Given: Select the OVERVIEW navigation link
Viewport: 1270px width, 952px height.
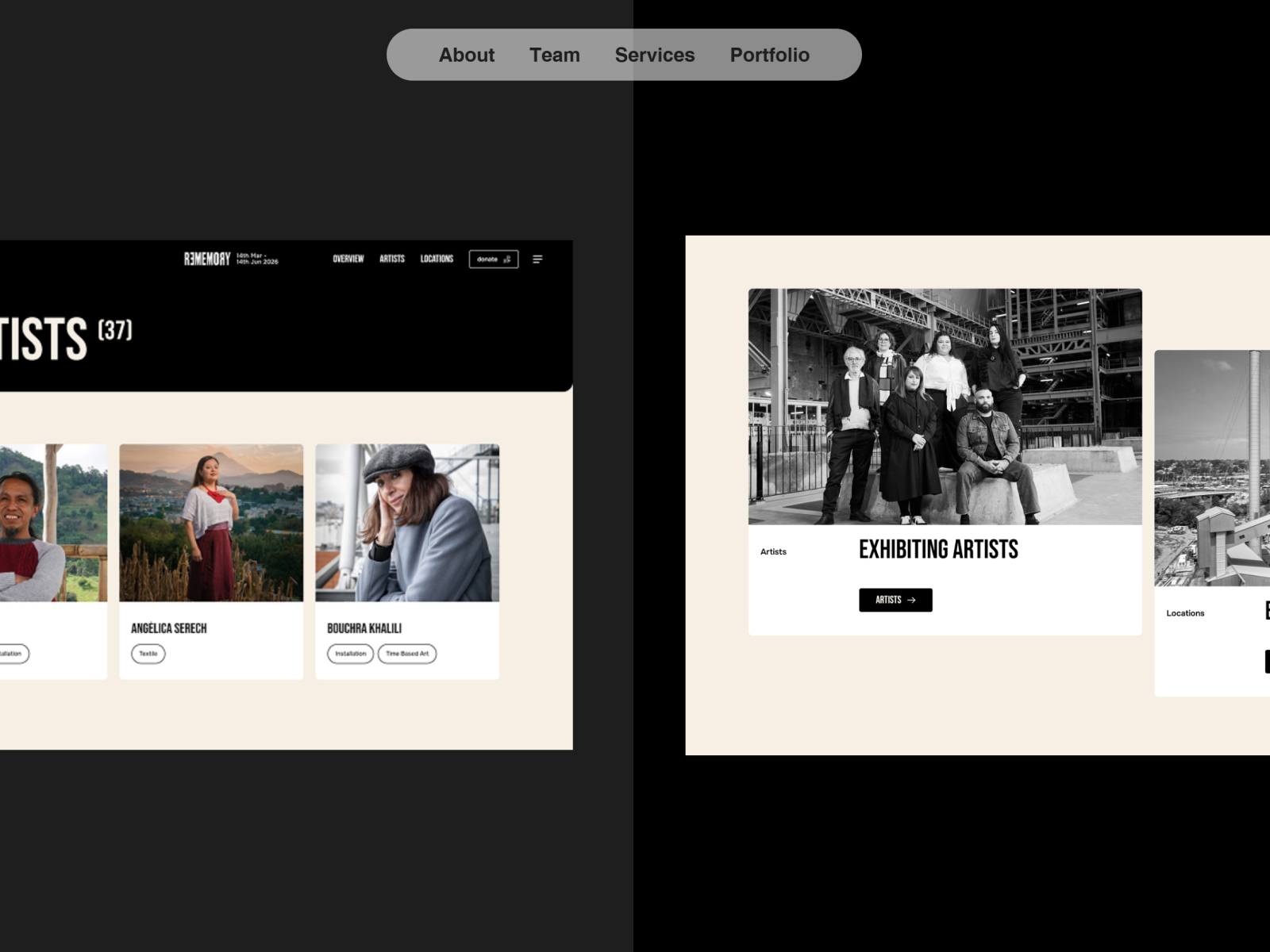Looking at the screenshot, I should tap(348, 259).
